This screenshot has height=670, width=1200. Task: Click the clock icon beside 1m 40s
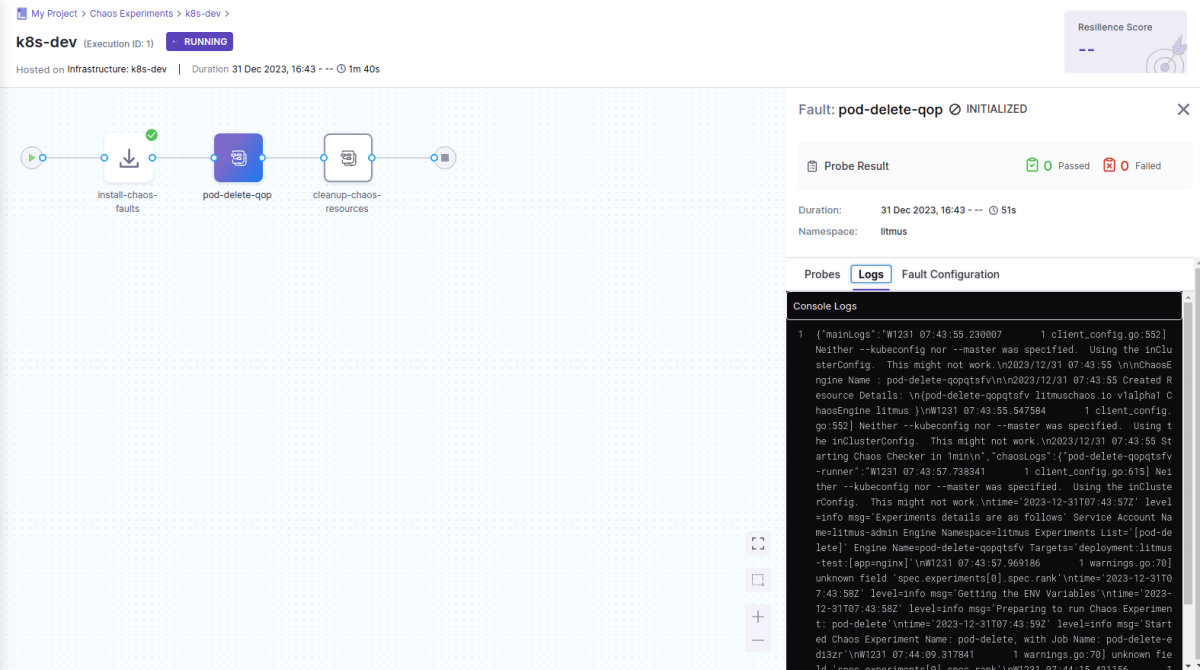click(x=341, y=69)
